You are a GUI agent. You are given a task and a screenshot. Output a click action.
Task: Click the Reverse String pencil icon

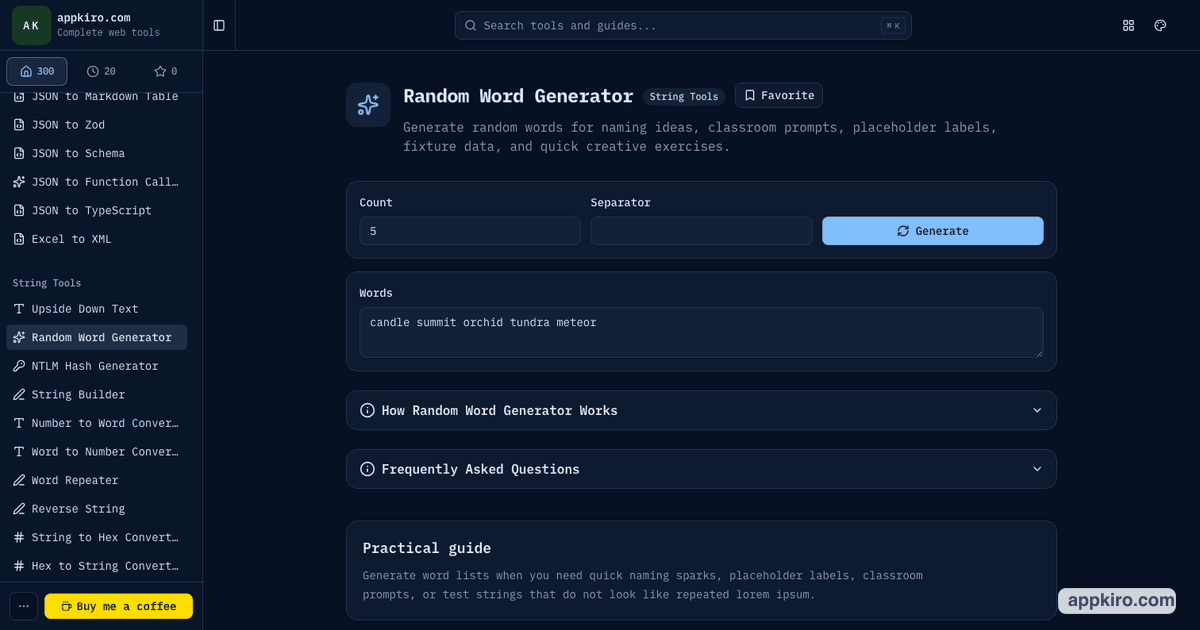point(19,509)
